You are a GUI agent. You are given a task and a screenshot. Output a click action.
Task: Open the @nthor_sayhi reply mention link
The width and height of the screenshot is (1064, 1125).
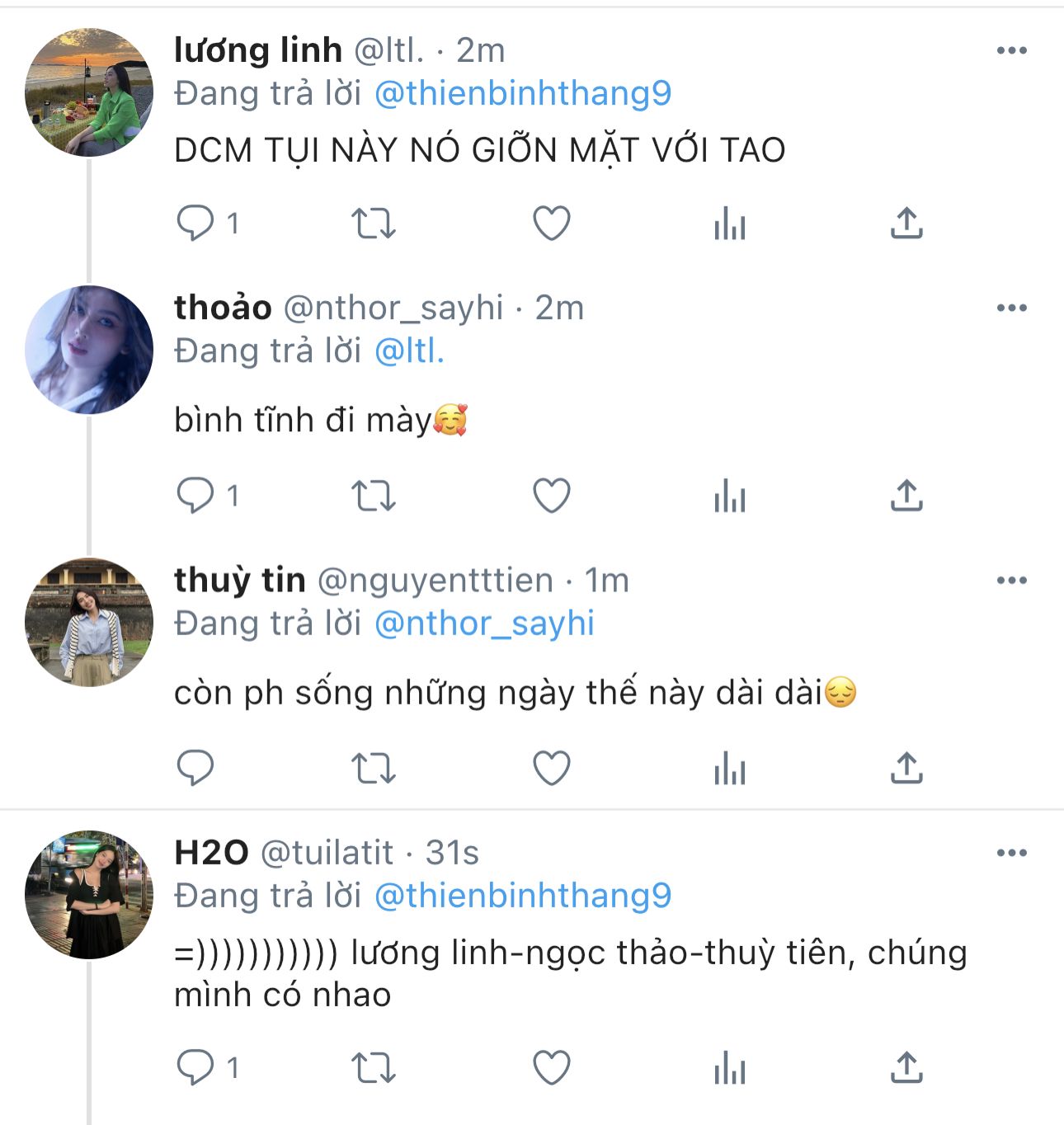pos(484,624)
